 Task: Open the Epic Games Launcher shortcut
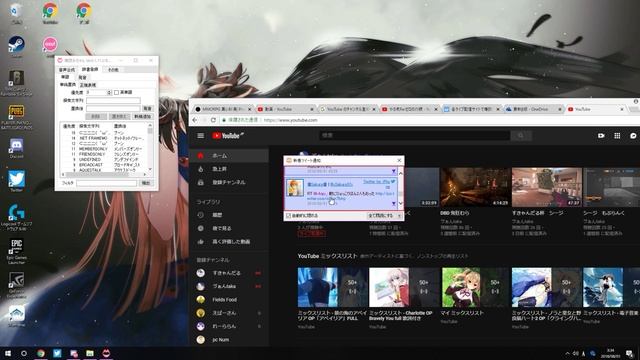coord(16,250)
